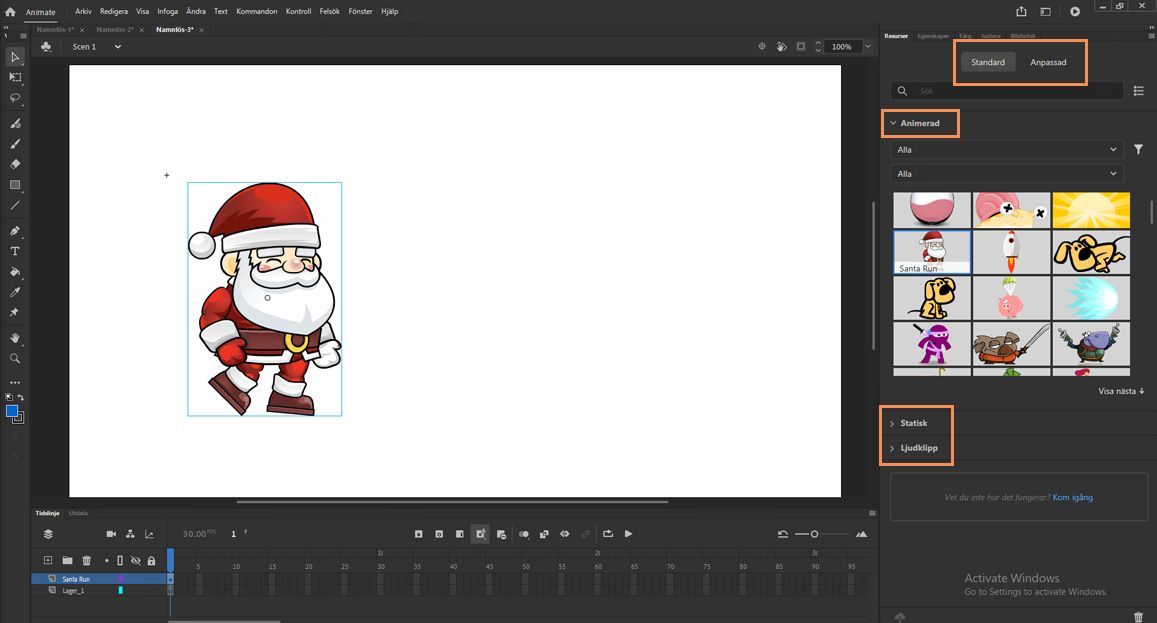This screenshot has height=623, width=1157.
Task: Click the Kom igång link
Action: point(1073,498)
